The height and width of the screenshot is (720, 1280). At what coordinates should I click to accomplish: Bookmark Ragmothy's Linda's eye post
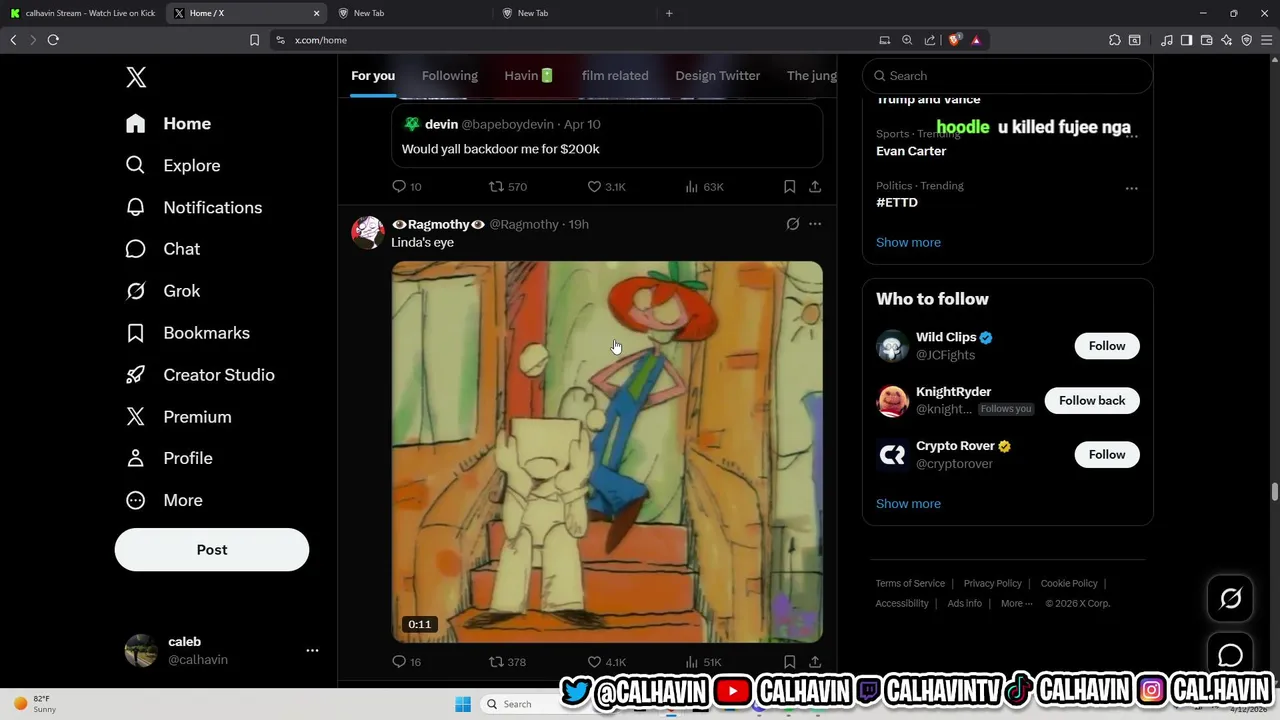[789, 662]
